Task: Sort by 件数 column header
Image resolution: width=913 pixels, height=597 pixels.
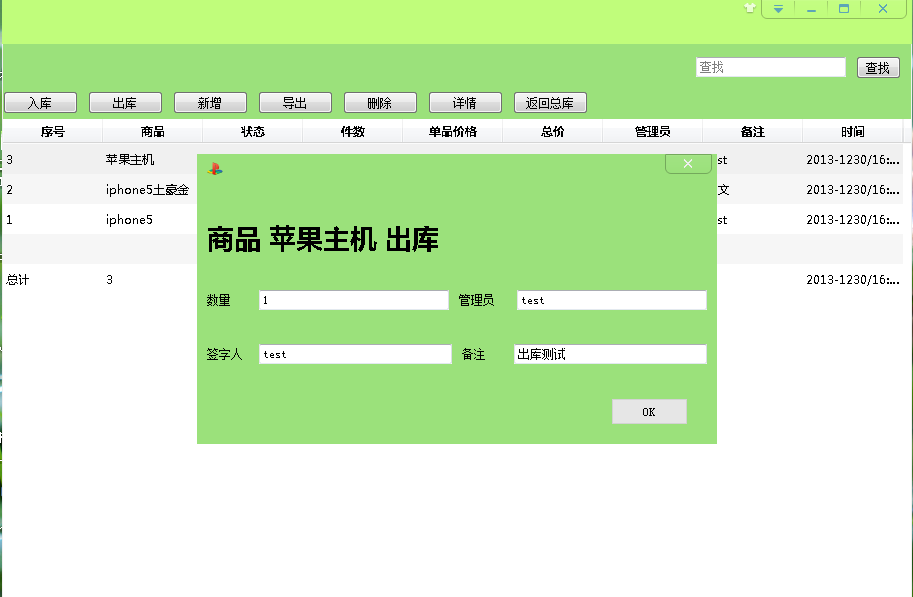Action: 353,132
